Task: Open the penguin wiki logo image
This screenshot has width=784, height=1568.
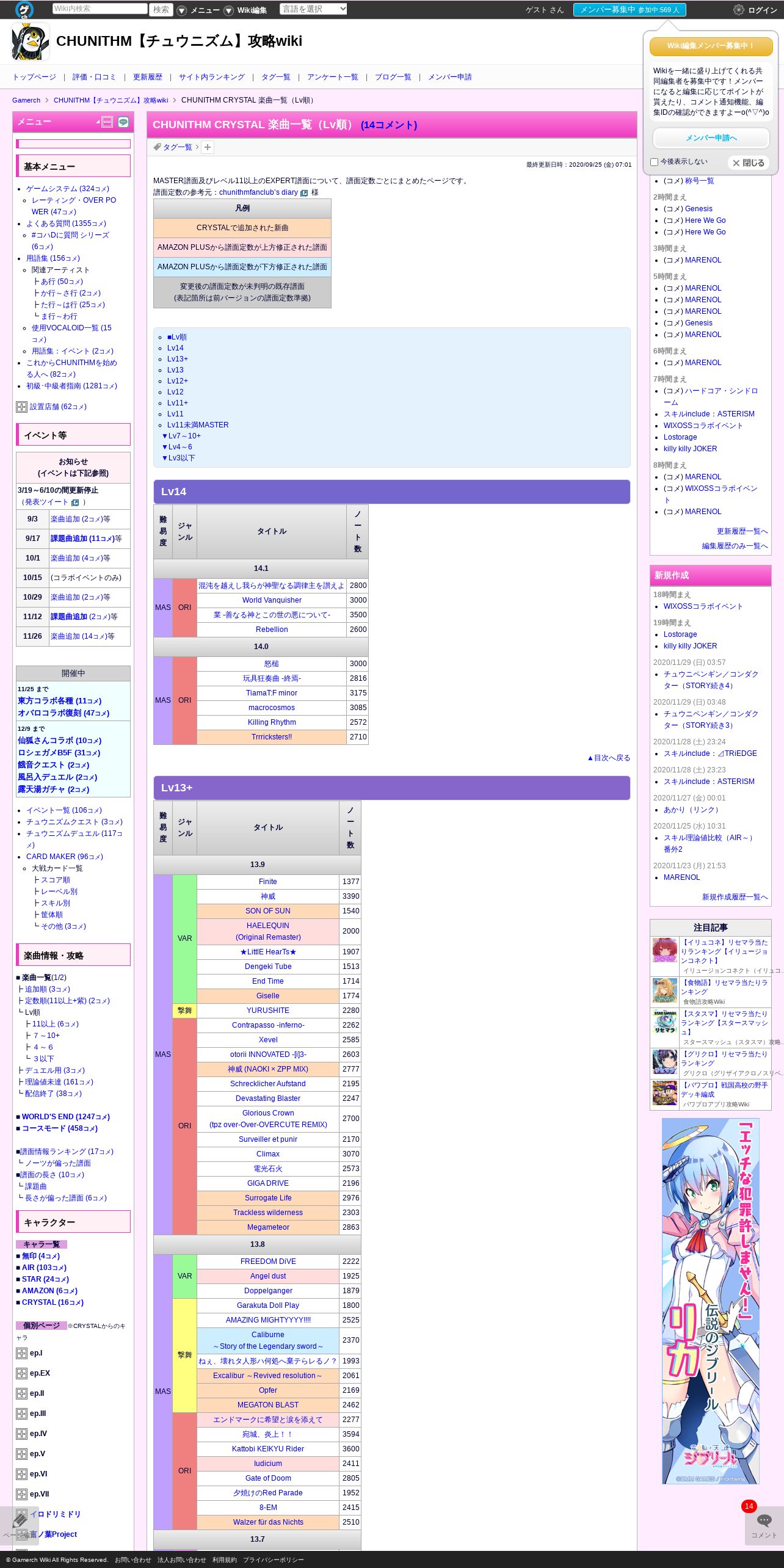Action: pyautogui.click(x=30, y=42)
